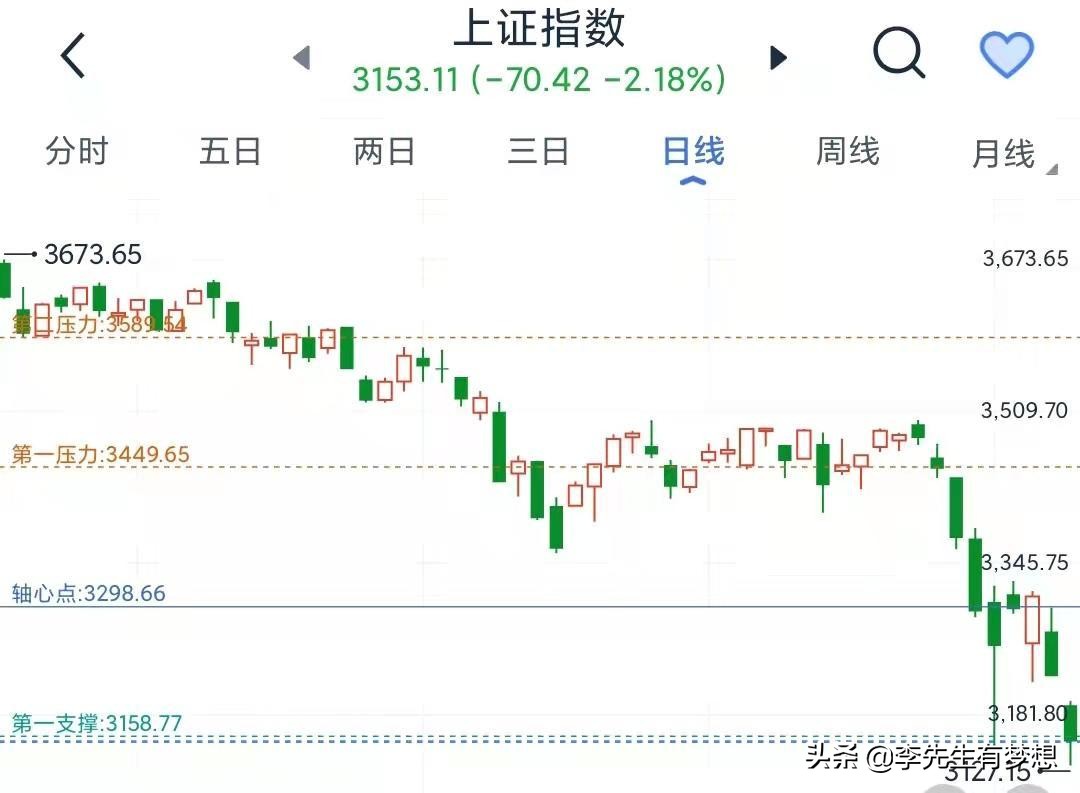
Task: Click the back arrow at top left
Action: point(72,54)
